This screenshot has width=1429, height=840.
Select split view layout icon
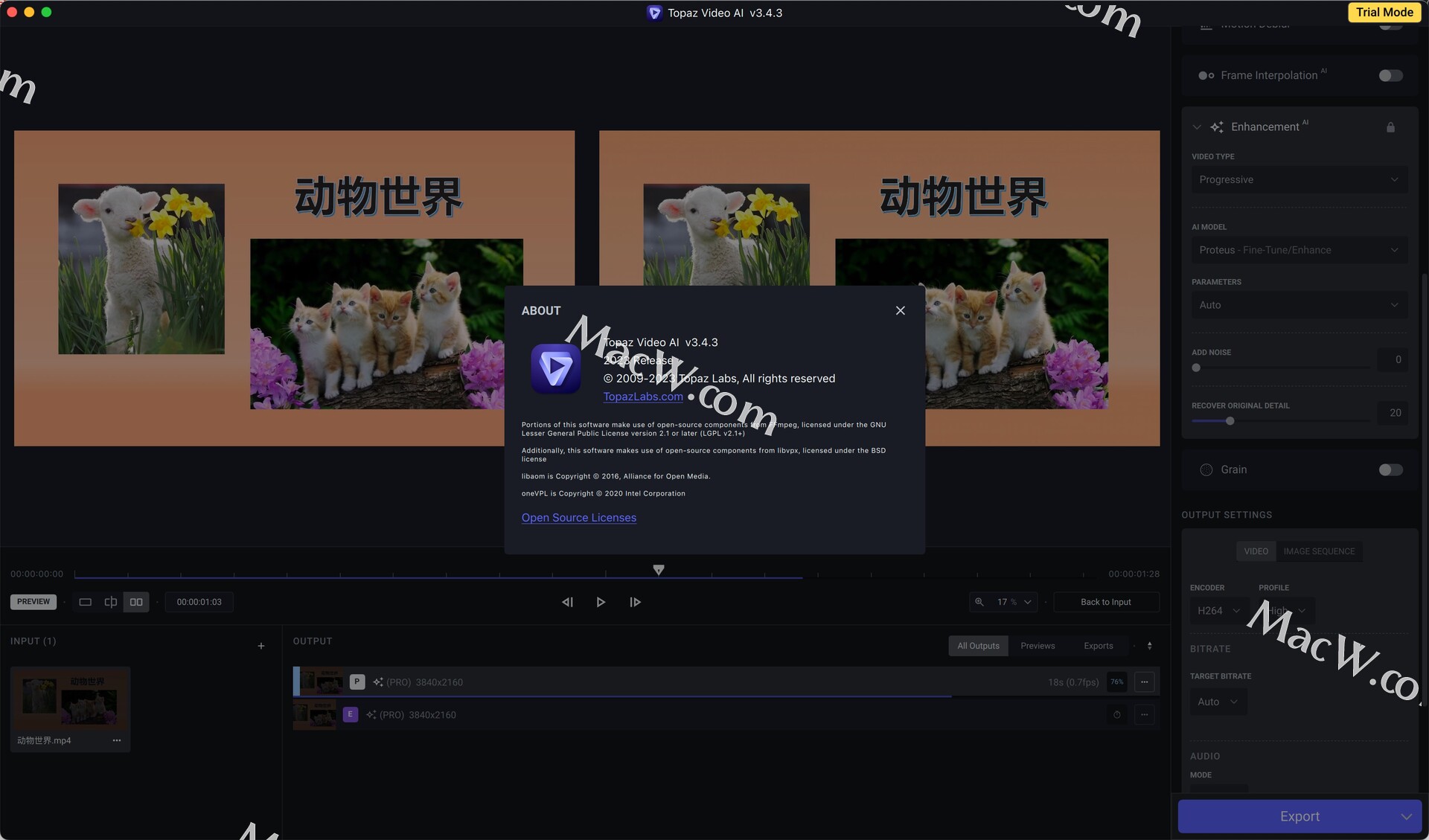point(111,602)
